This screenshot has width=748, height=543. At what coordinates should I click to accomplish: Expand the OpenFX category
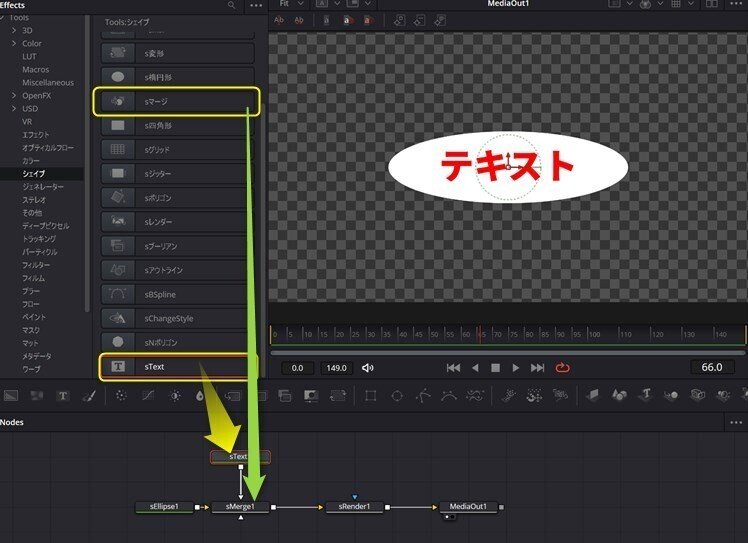pyautogui.click(x=14, y=95)
